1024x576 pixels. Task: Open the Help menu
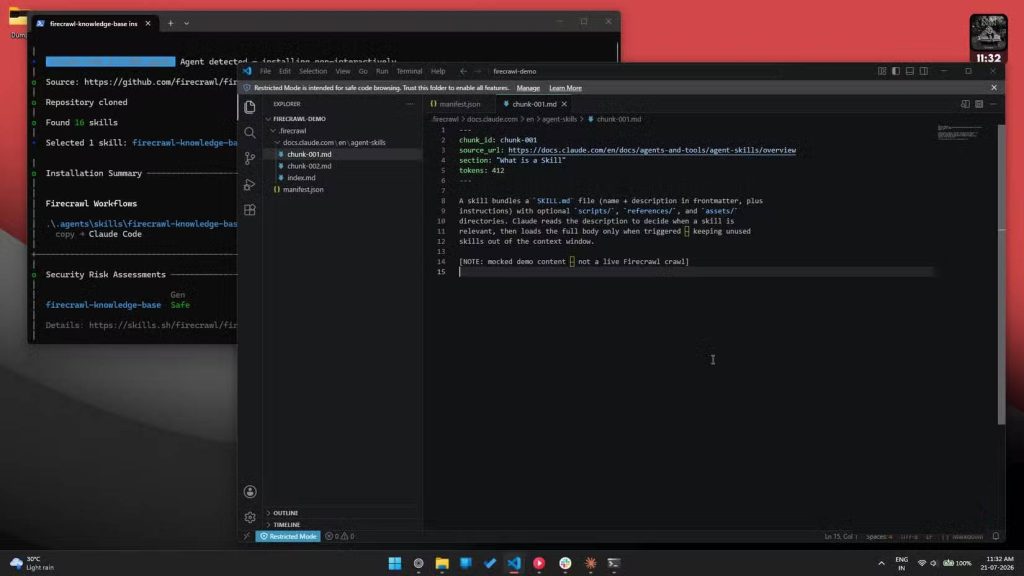tap(438, 71)
